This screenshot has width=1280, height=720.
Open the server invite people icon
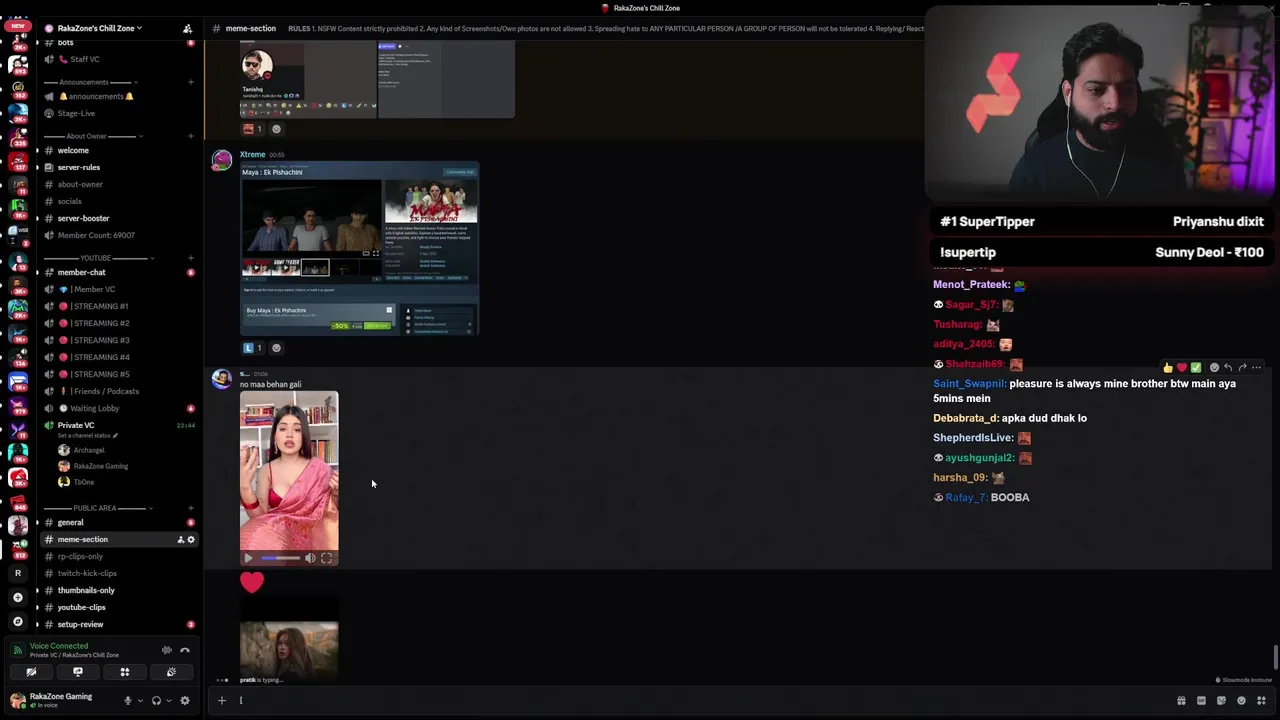pyautogui.click(x=187, y=28)
